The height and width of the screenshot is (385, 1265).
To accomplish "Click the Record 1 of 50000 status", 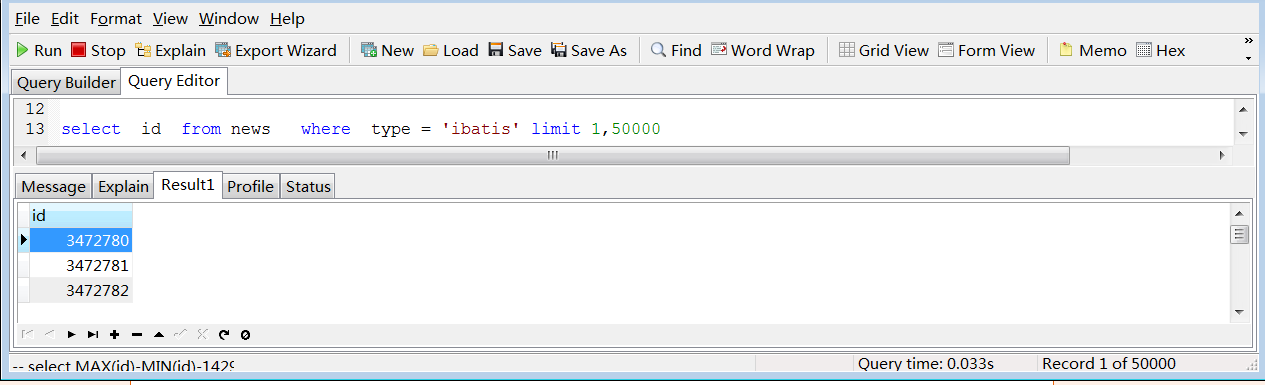I will pos(1109,364).
